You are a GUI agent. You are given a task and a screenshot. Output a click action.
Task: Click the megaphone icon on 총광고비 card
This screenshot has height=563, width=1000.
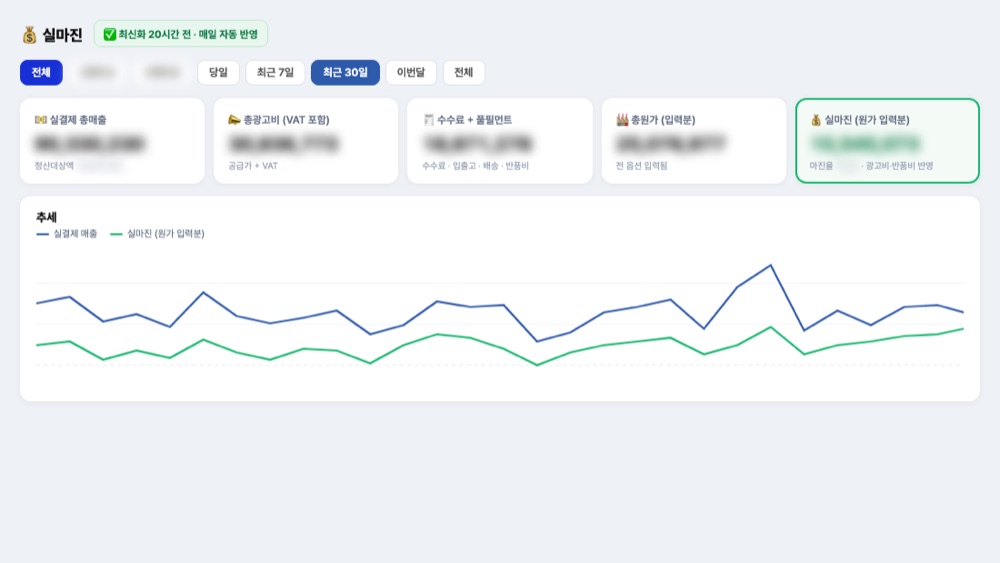click(x=234, y=119)
